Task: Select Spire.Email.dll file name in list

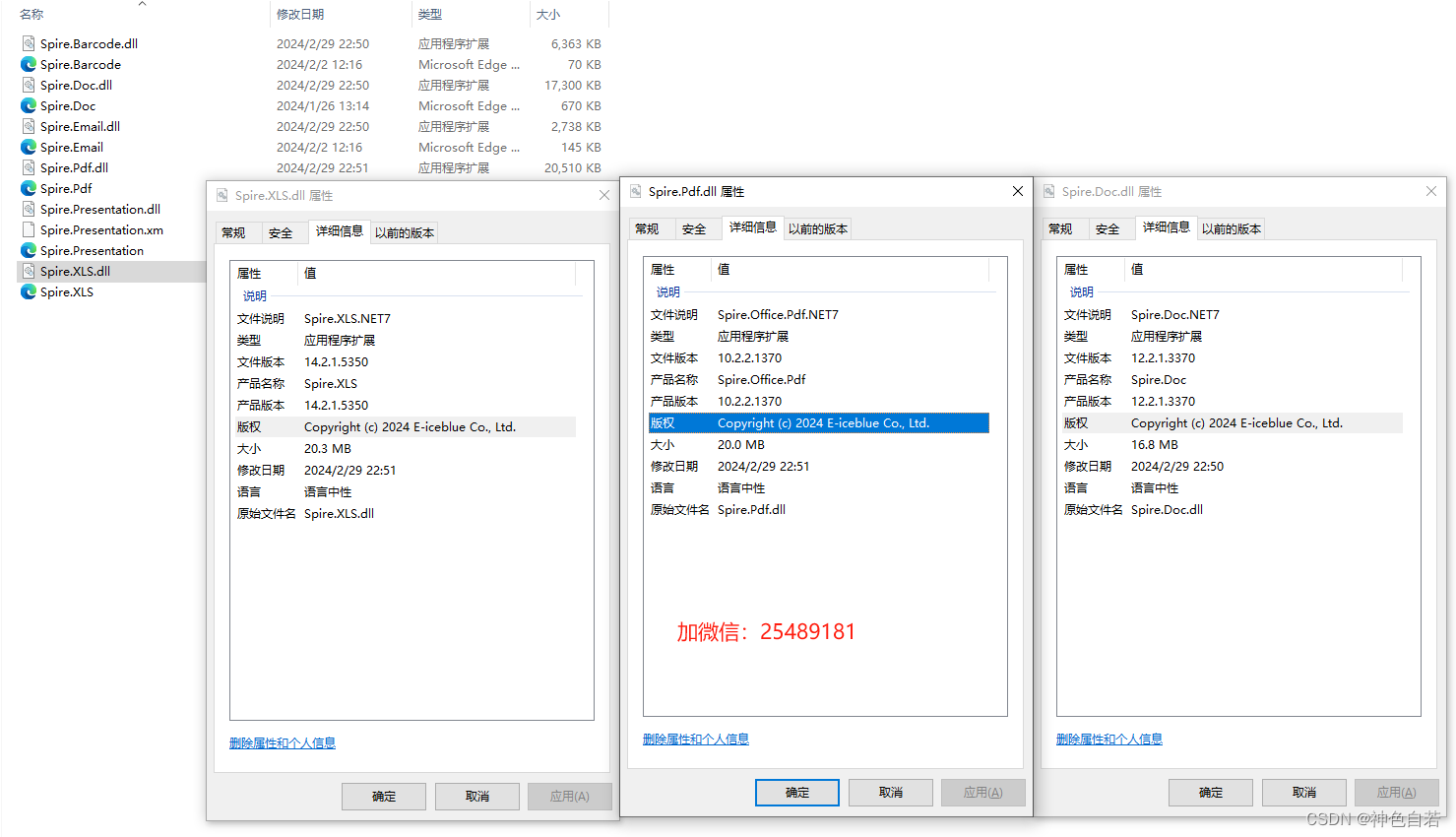Action: tap(80, 127)
